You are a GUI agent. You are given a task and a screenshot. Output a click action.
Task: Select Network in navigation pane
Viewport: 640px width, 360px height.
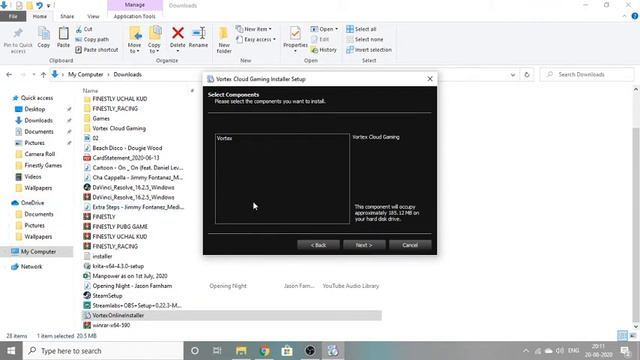[31, 267]
